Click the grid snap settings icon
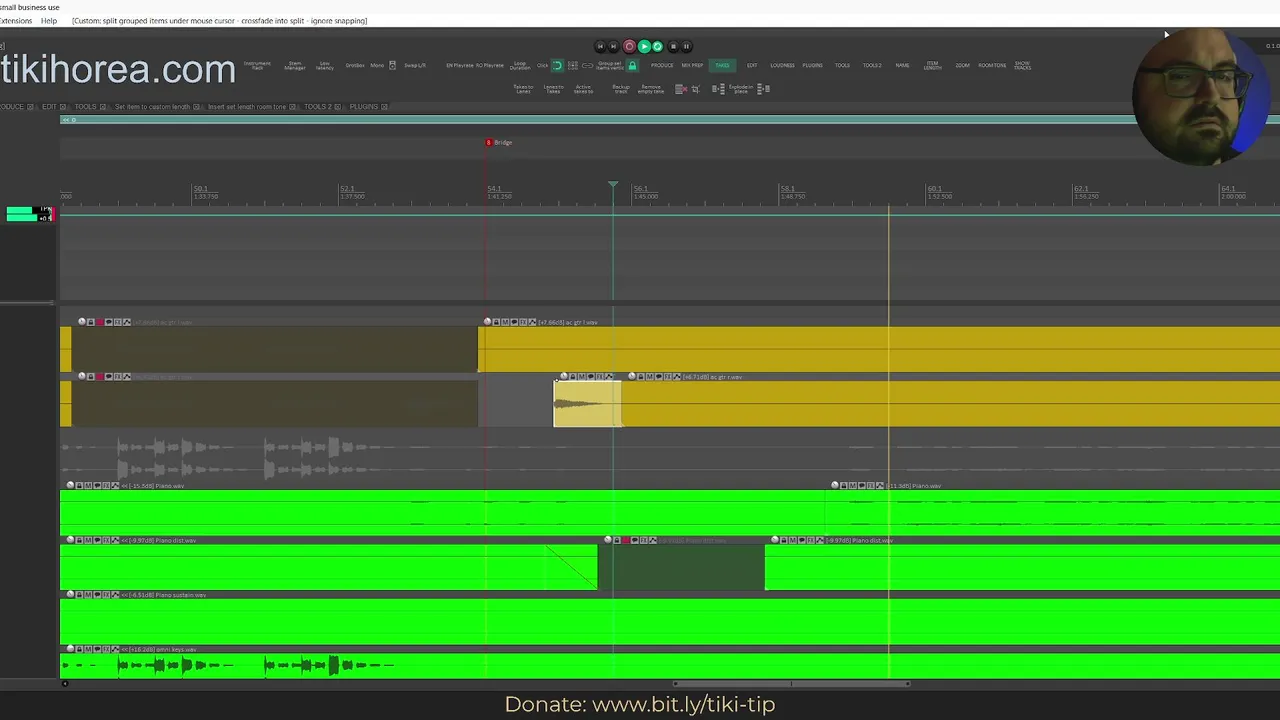1280x720 pixels. coord(573,65)
